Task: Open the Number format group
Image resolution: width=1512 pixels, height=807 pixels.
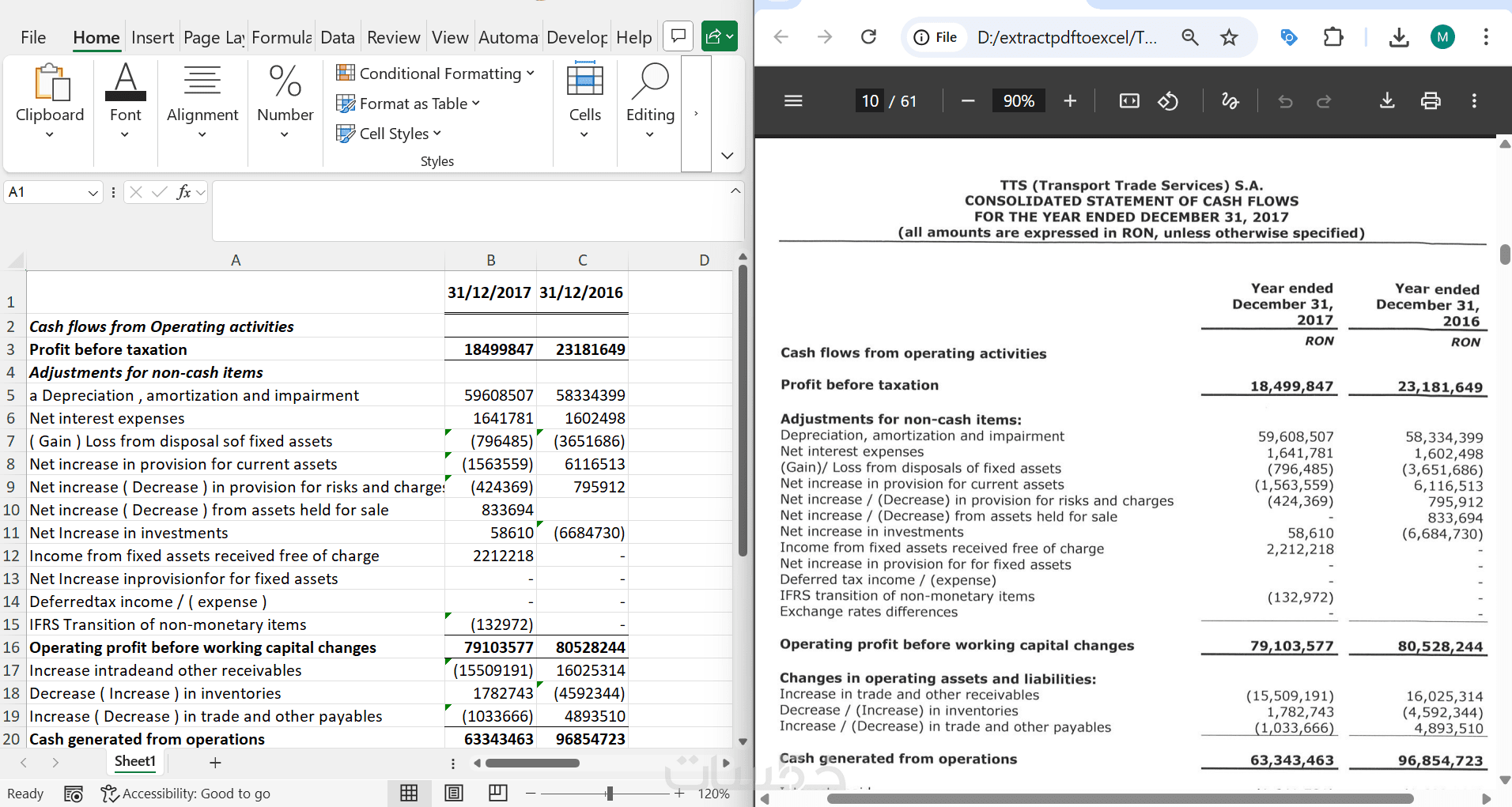Action: 285,101
